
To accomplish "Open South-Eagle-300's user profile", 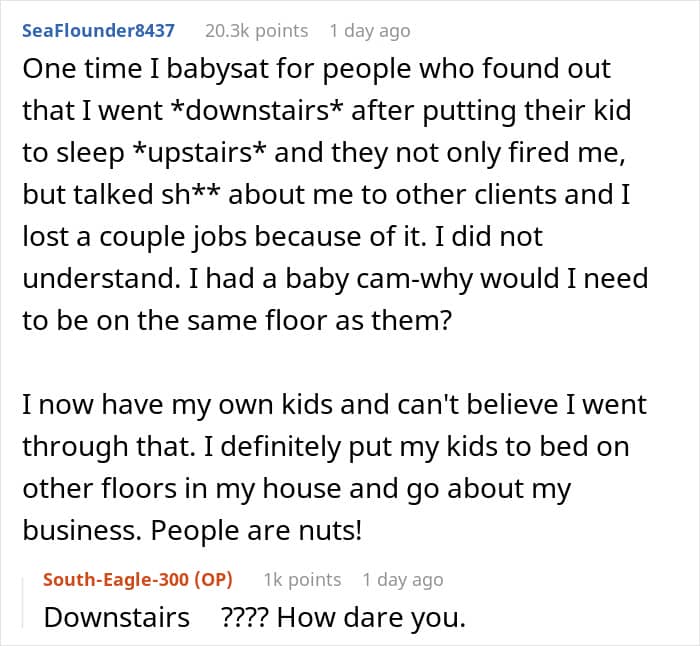I will [115, 579].
